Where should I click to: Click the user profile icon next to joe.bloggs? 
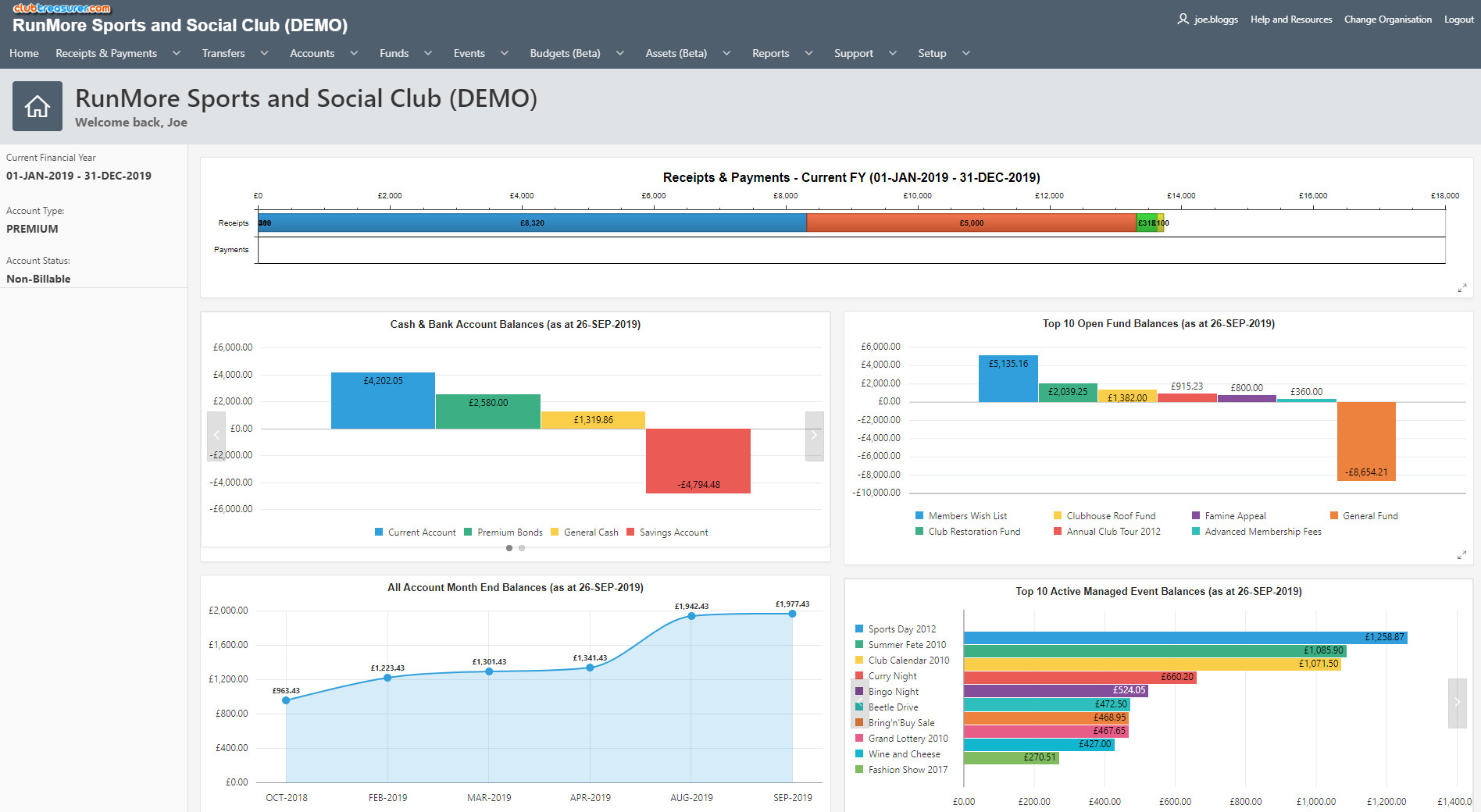pyautogui.click(x=1183, y=20)
